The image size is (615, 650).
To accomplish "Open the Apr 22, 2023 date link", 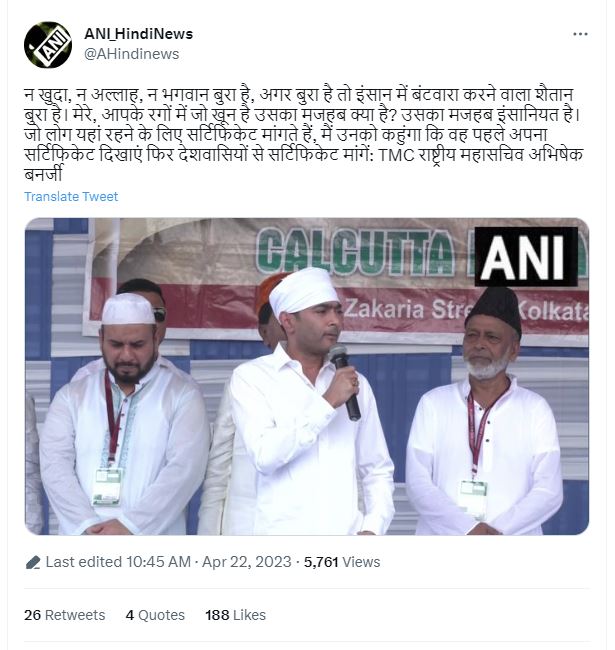I will point(247,562).
